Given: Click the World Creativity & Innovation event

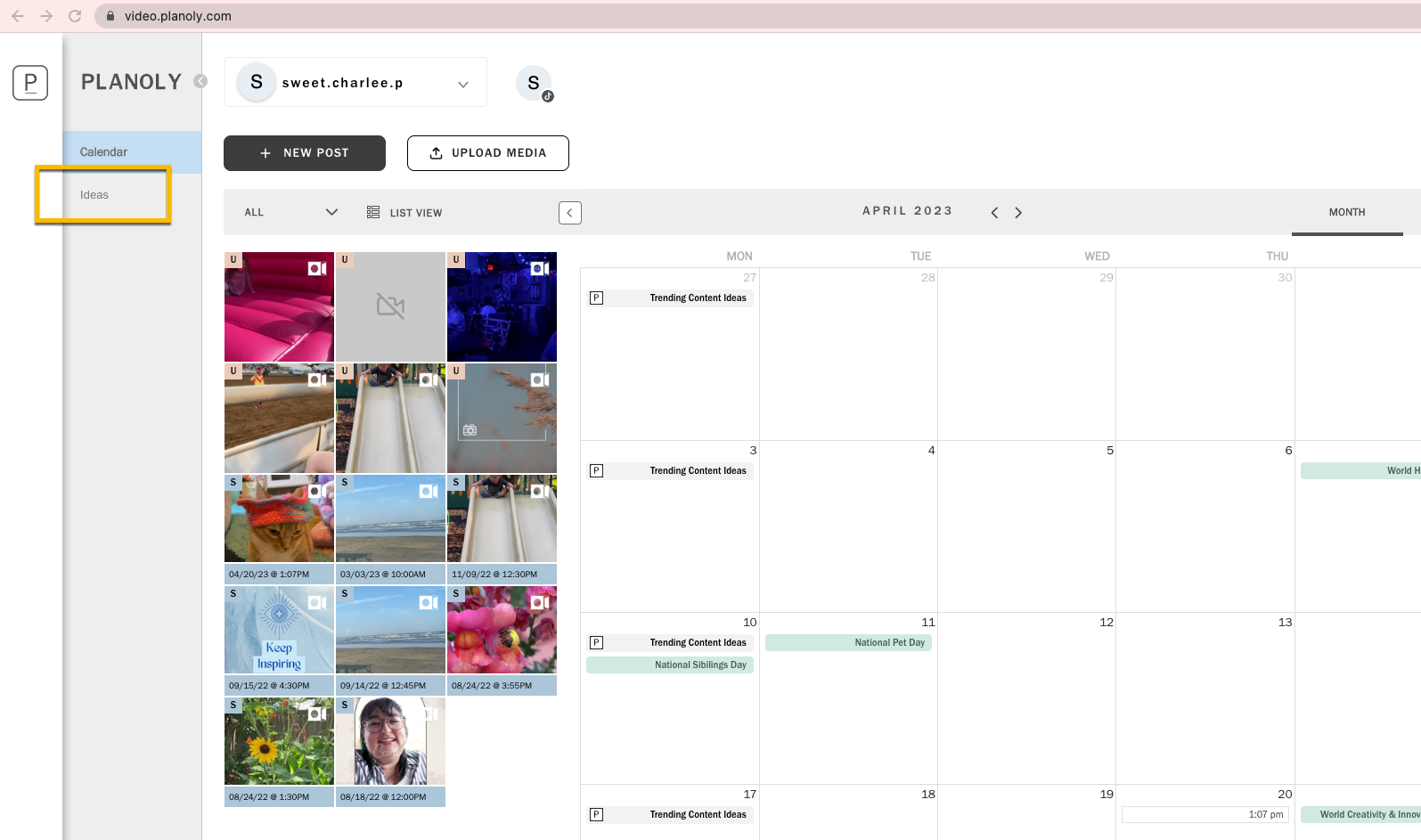Looking at the screenshot, I should 1360,815.
